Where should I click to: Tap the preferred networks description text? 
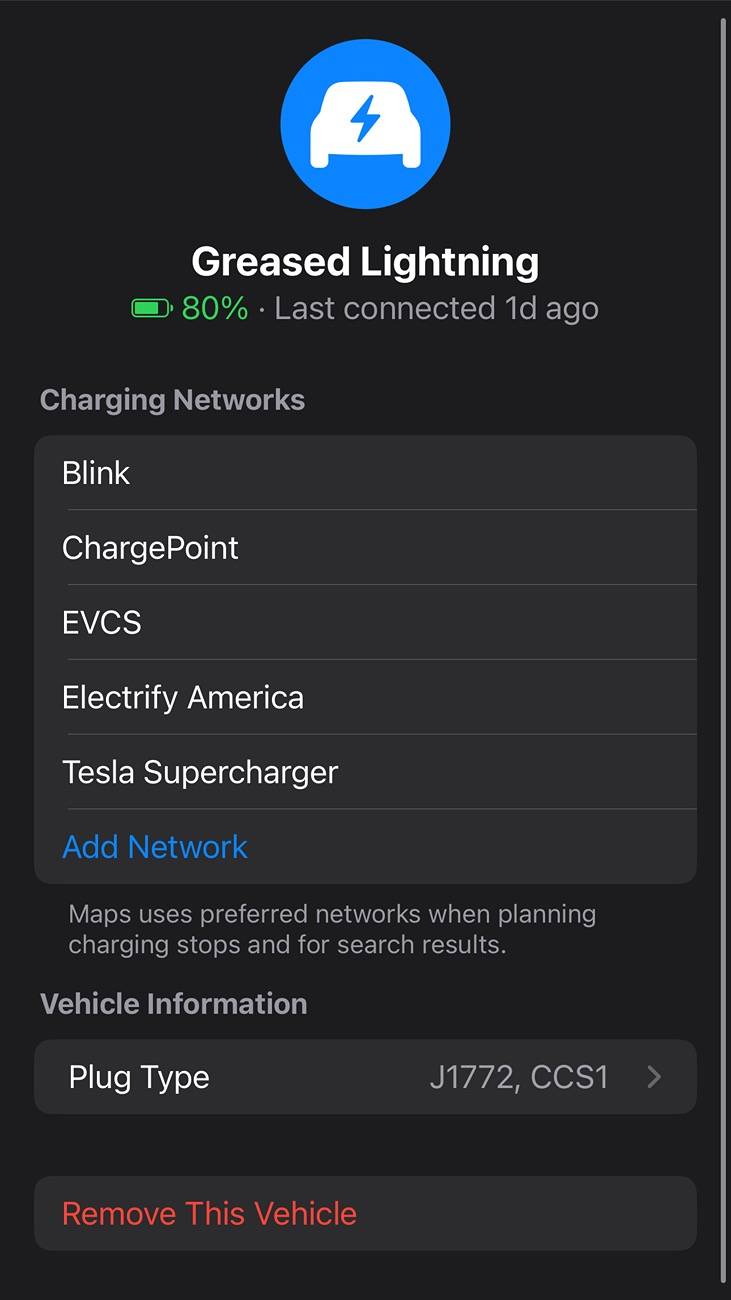click(x=332, y=929)
